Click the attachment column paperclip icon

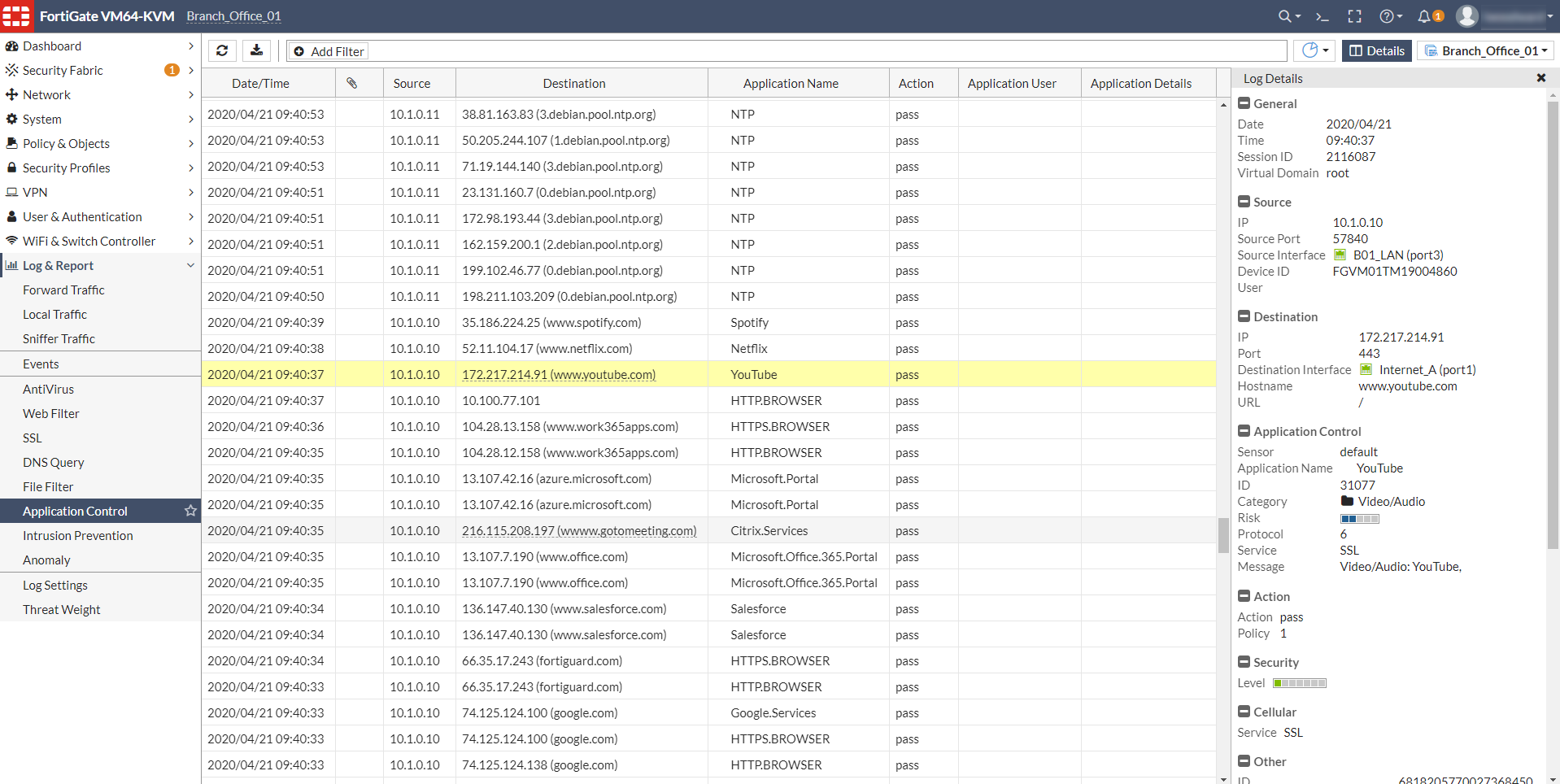(352, 83)
